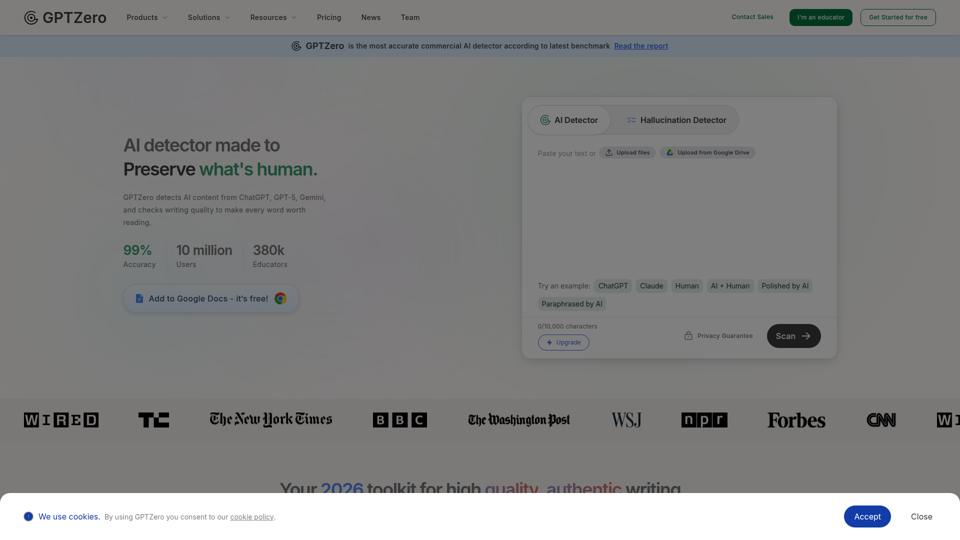Click The New York Times logo
The image size is (960, 540).
click(271, 419)
